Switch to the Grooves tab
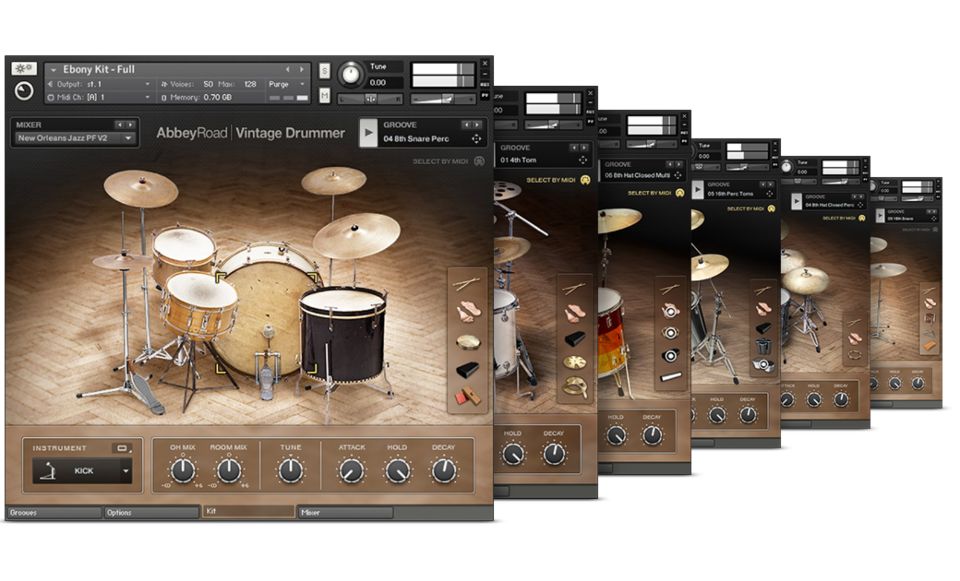This screenshot has height=581, width=960. [52, 512]
